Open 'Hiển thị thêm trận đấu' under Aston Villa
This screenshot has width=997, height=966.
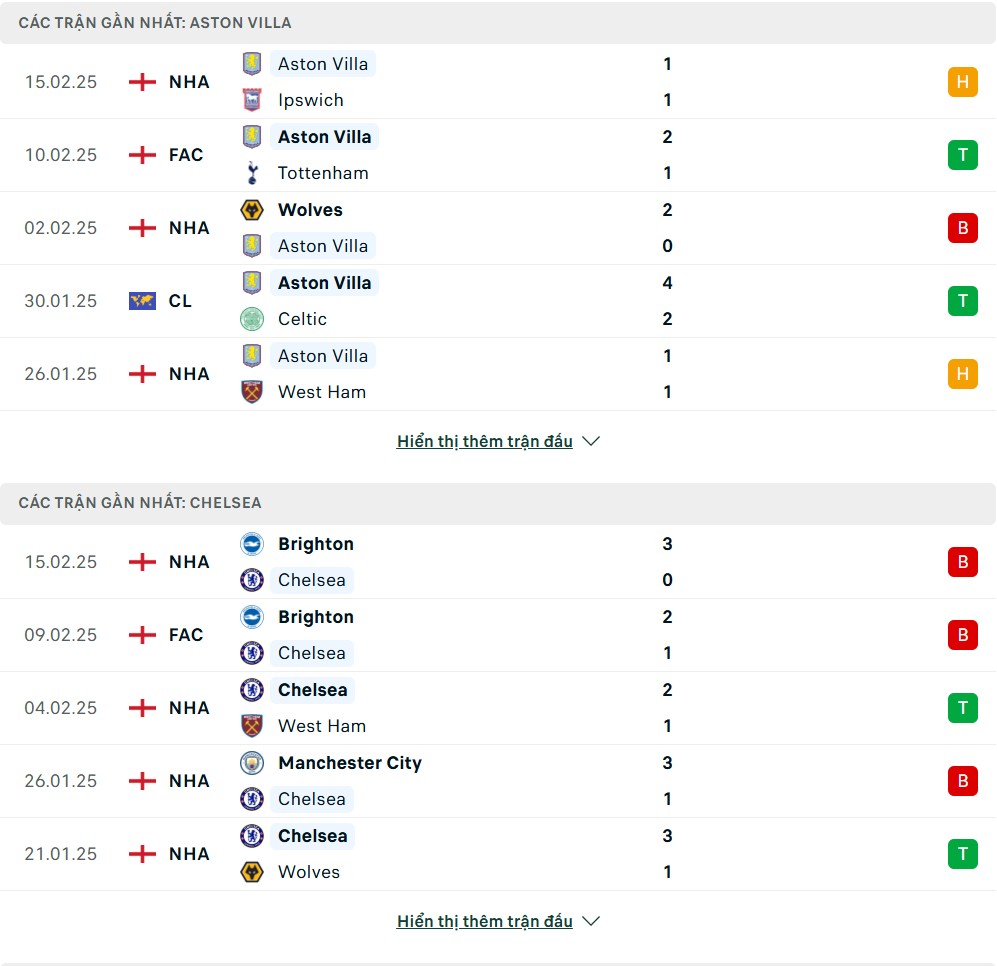point(484,441)
